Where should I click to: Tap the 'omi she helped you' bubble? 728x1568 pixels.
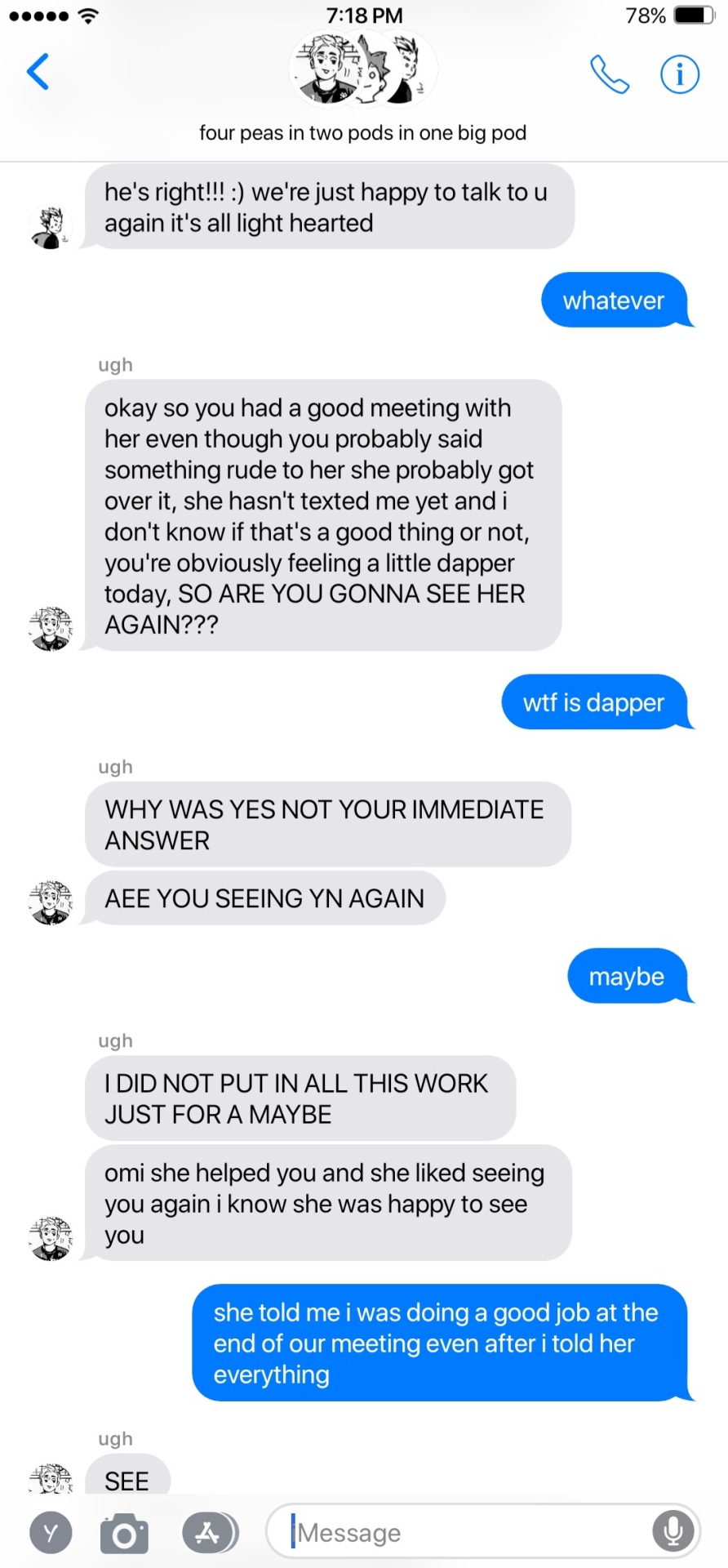[328, 1203]
